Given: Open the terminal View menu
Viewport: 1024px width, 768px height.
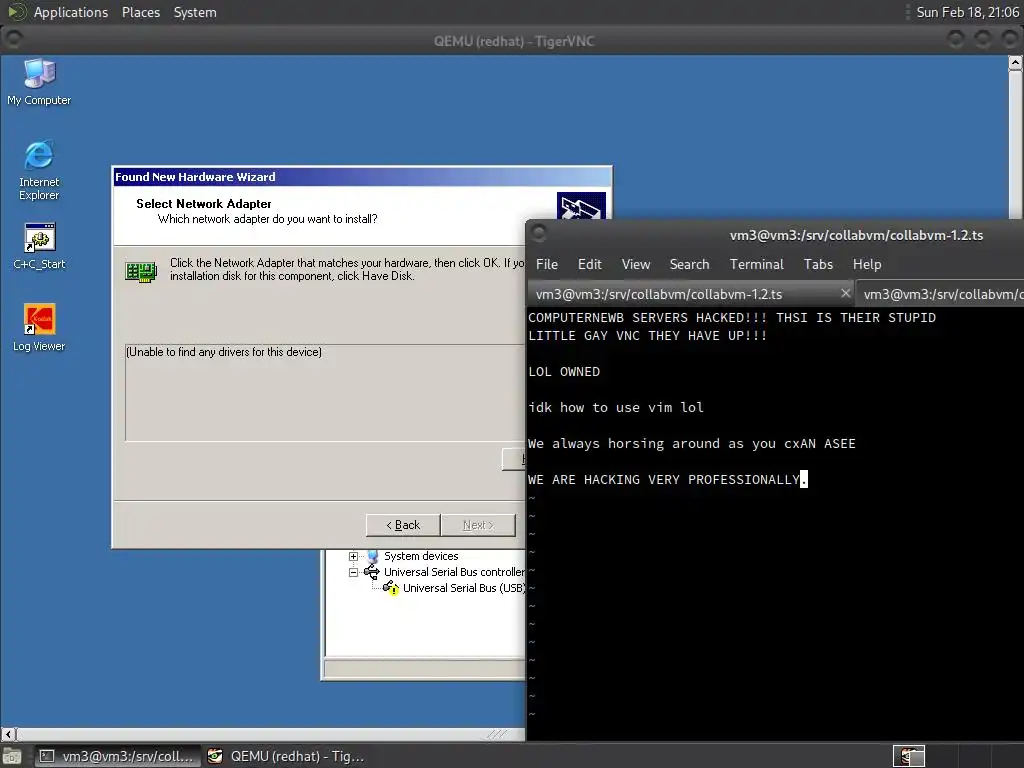Looking at the screenshot, I should 635,264.
